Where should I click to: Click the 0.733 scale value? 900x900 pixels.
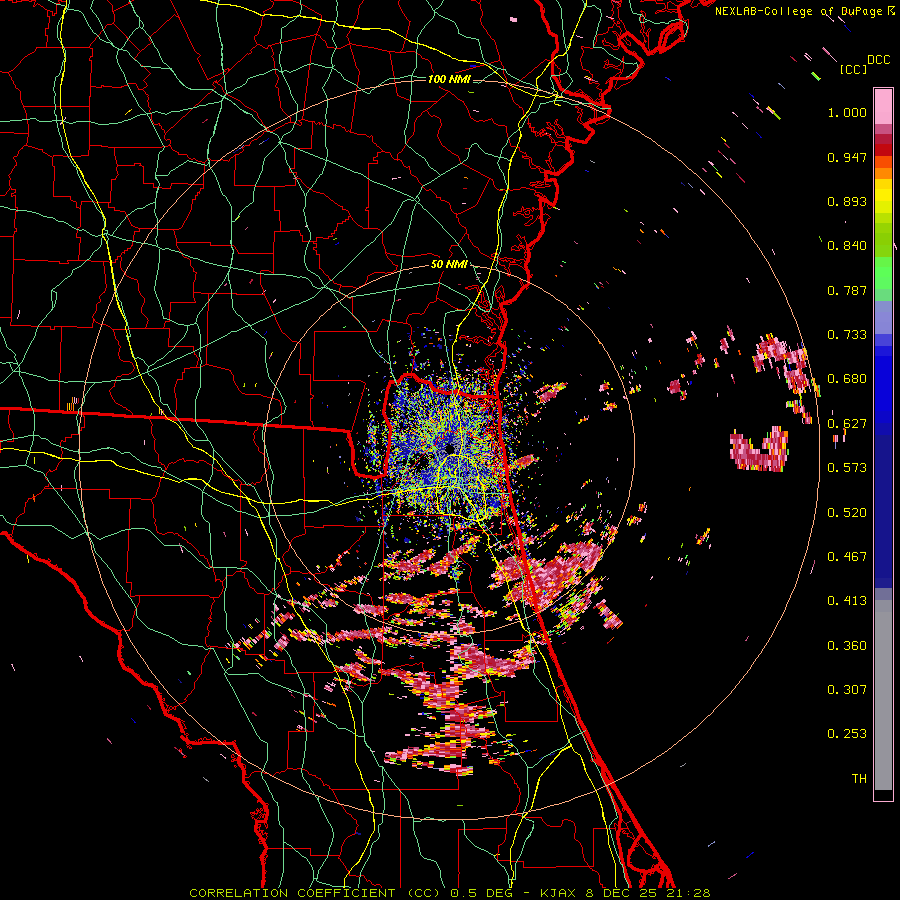point(847,335)
